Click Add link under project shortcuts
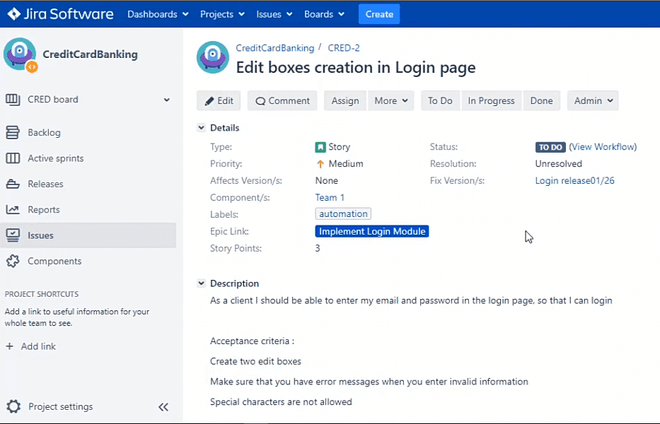660x424 pixels. click(x=38, y=346)
